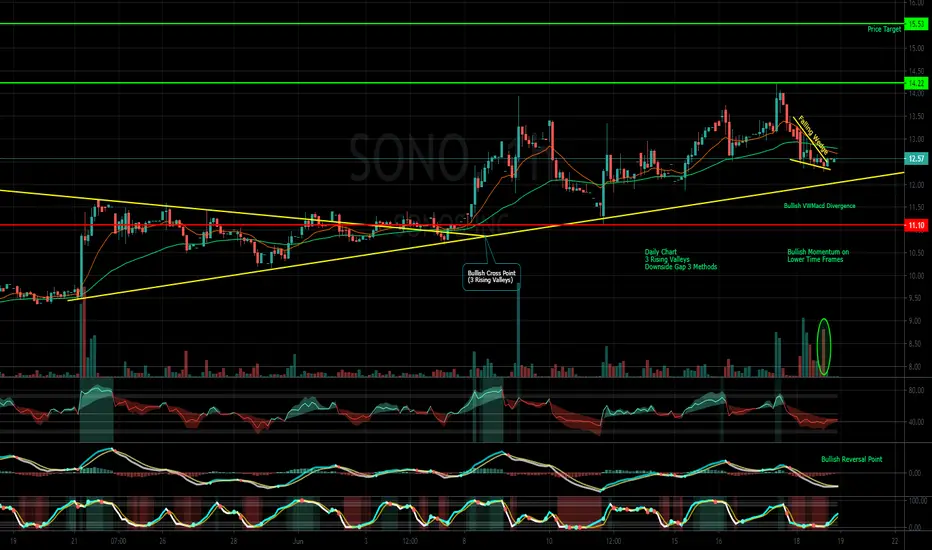Select the rising yellow support trendline
The width and height of the screenshot is (932, 550).
486,237
